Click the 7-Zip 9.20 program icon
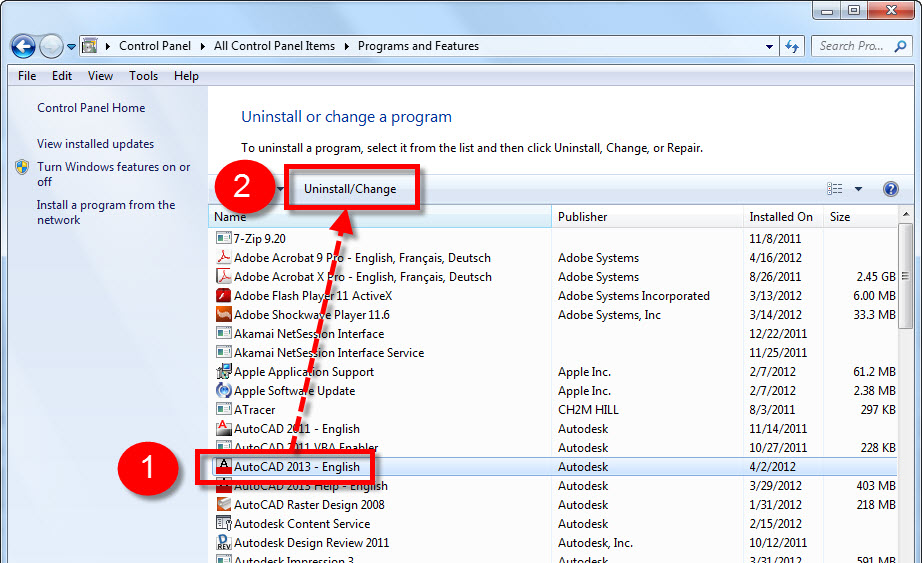 coord(224,239)
